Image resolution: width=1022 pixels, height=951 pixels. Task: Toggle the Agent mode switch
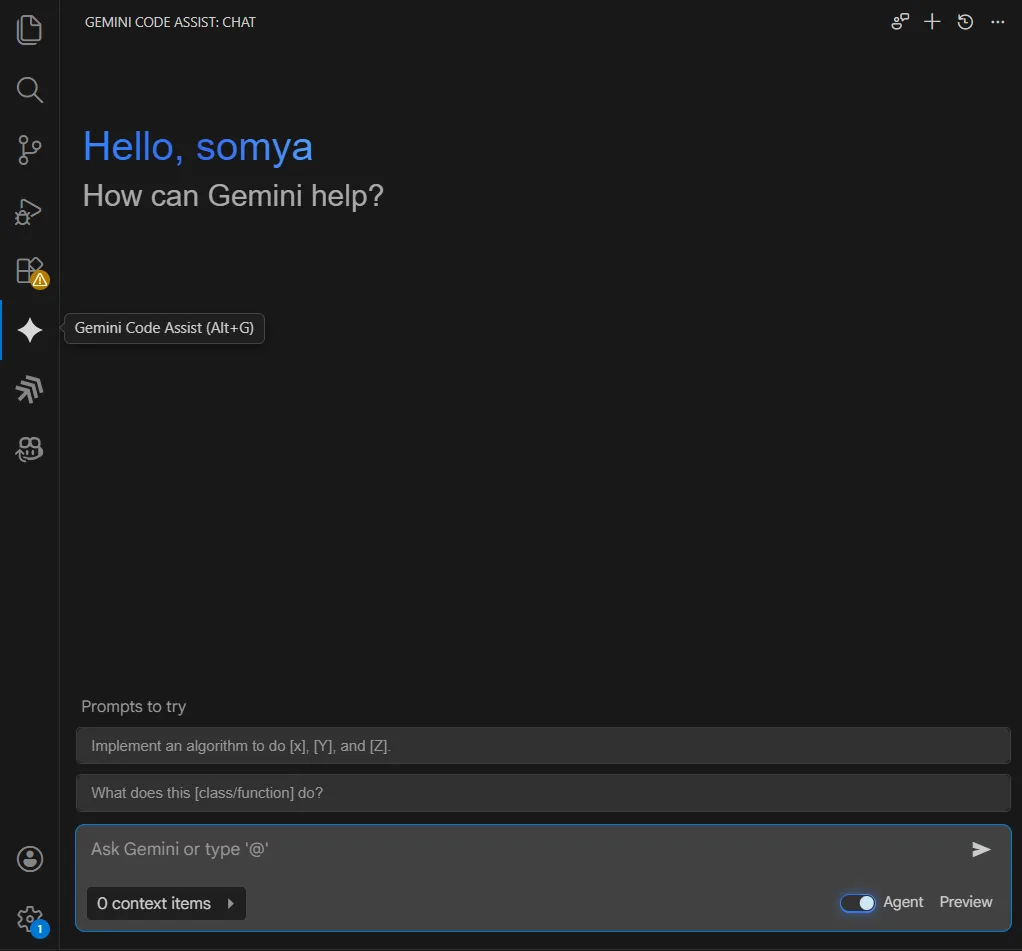coord(858,903)
